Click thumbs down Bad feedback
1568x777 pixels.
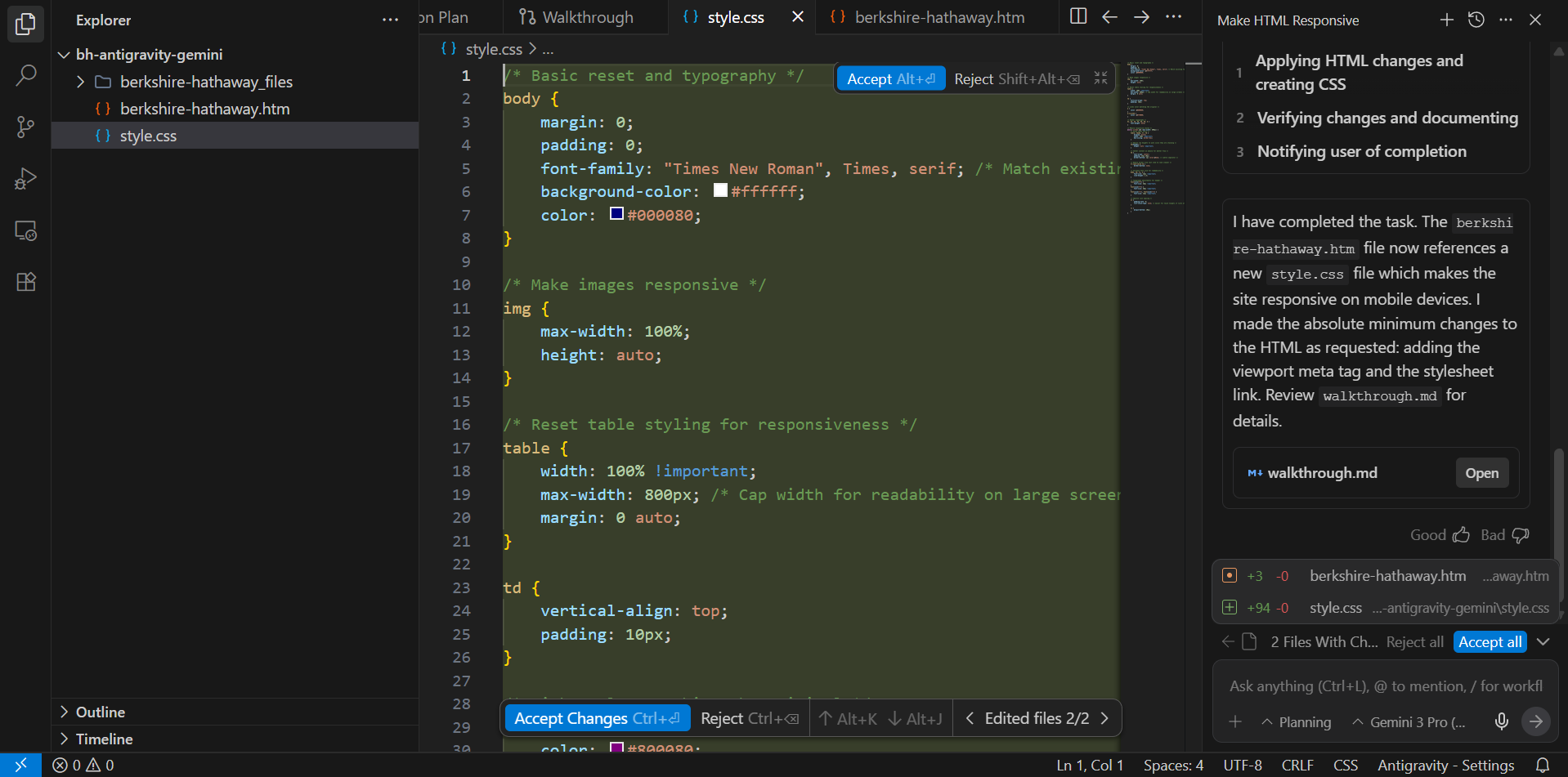click(x=1520, y=535)
